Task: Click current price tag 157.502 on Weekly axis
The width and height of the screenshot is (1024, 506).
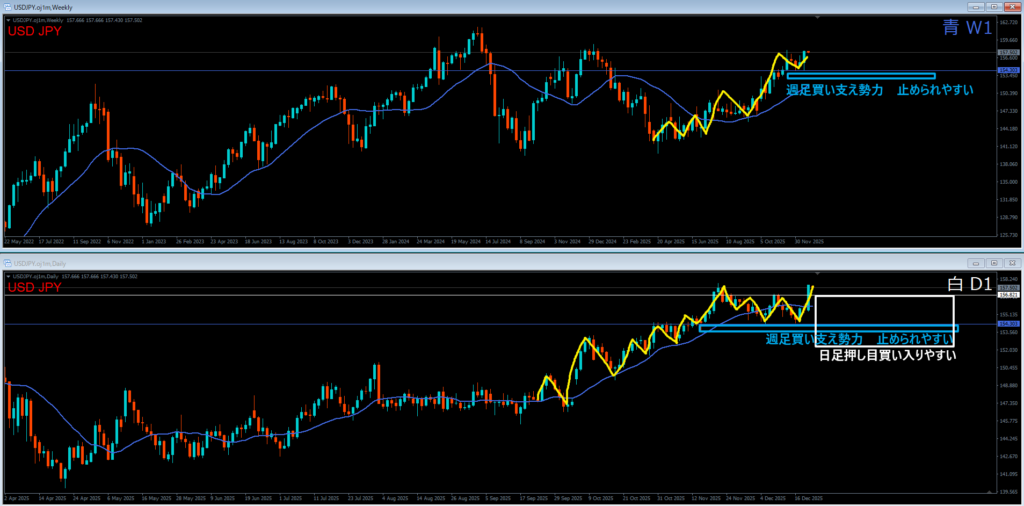Action: (1008, 53)
